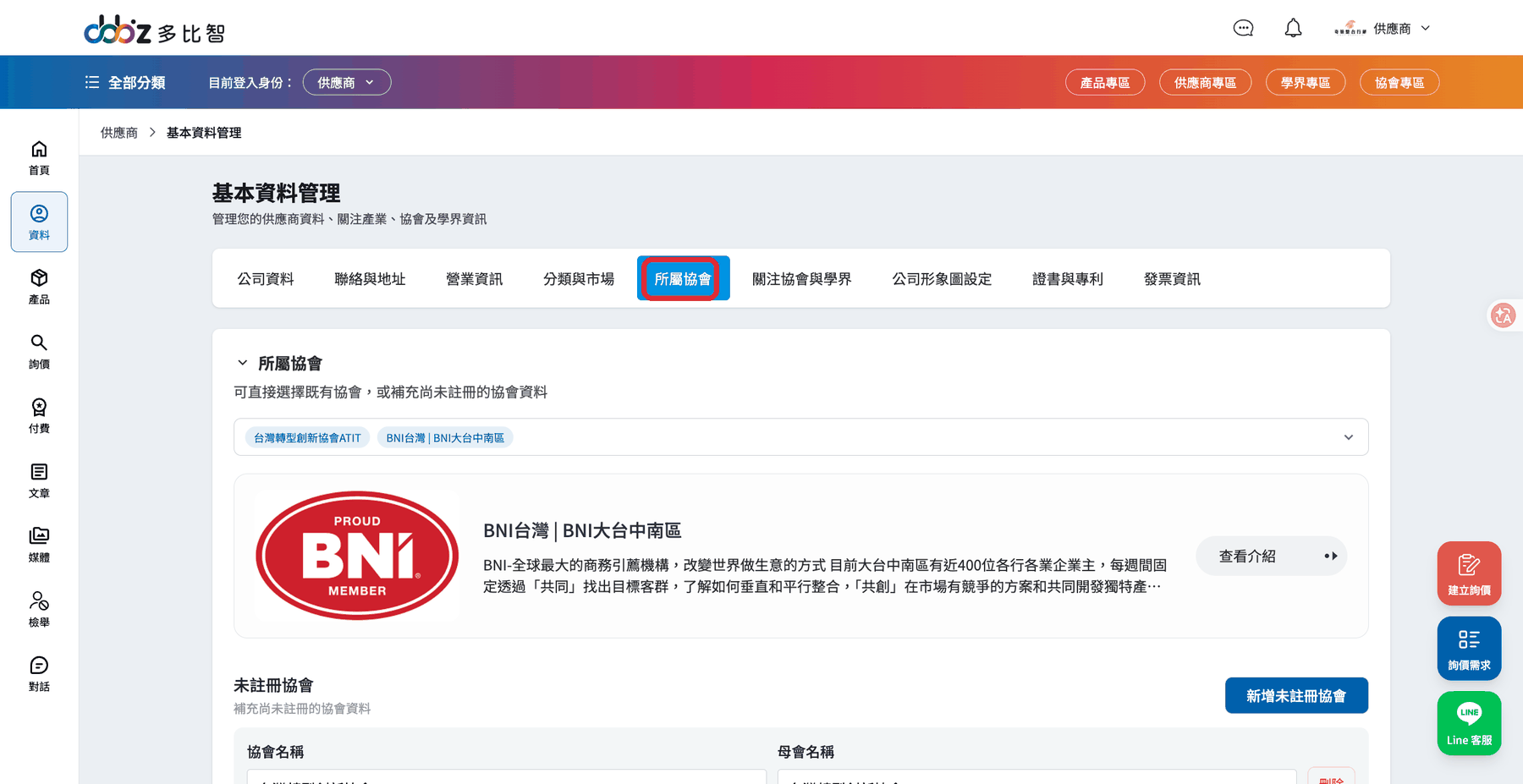Open 文章 articles in sidebar
The width and height of the screenshot is (1523, 784).
[39, 480]
